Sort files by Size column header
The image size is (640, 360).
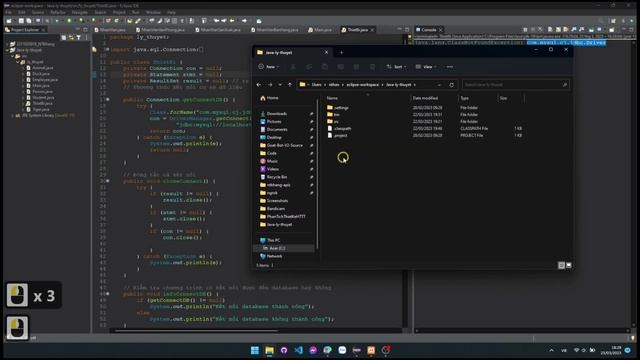(504, 98)
